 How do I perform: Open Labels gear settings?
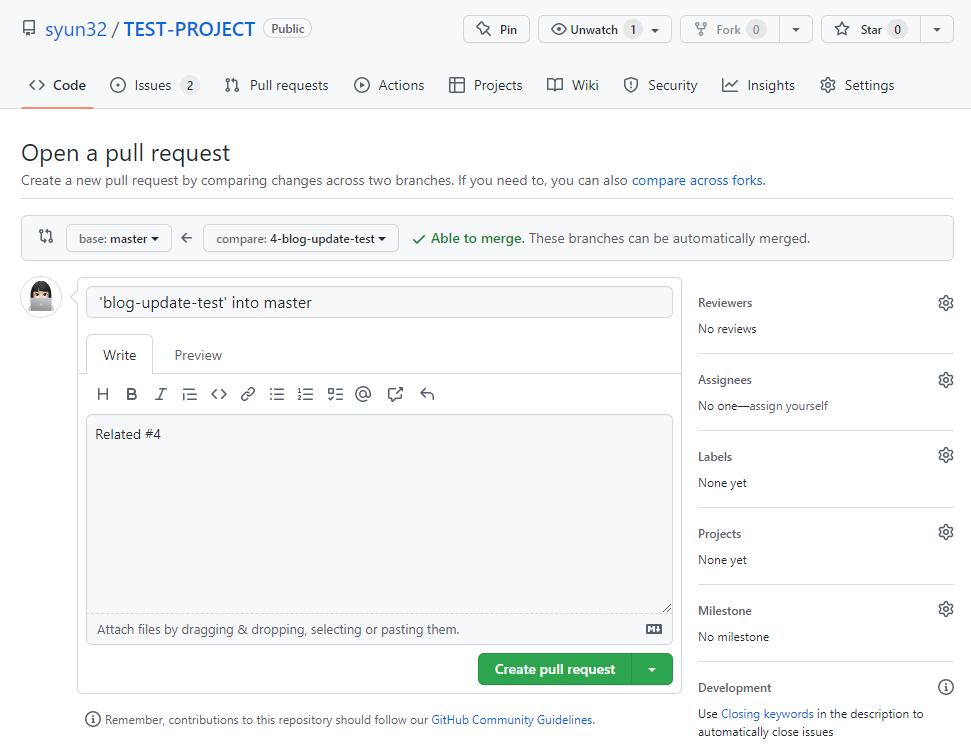(x=946, y=455)
